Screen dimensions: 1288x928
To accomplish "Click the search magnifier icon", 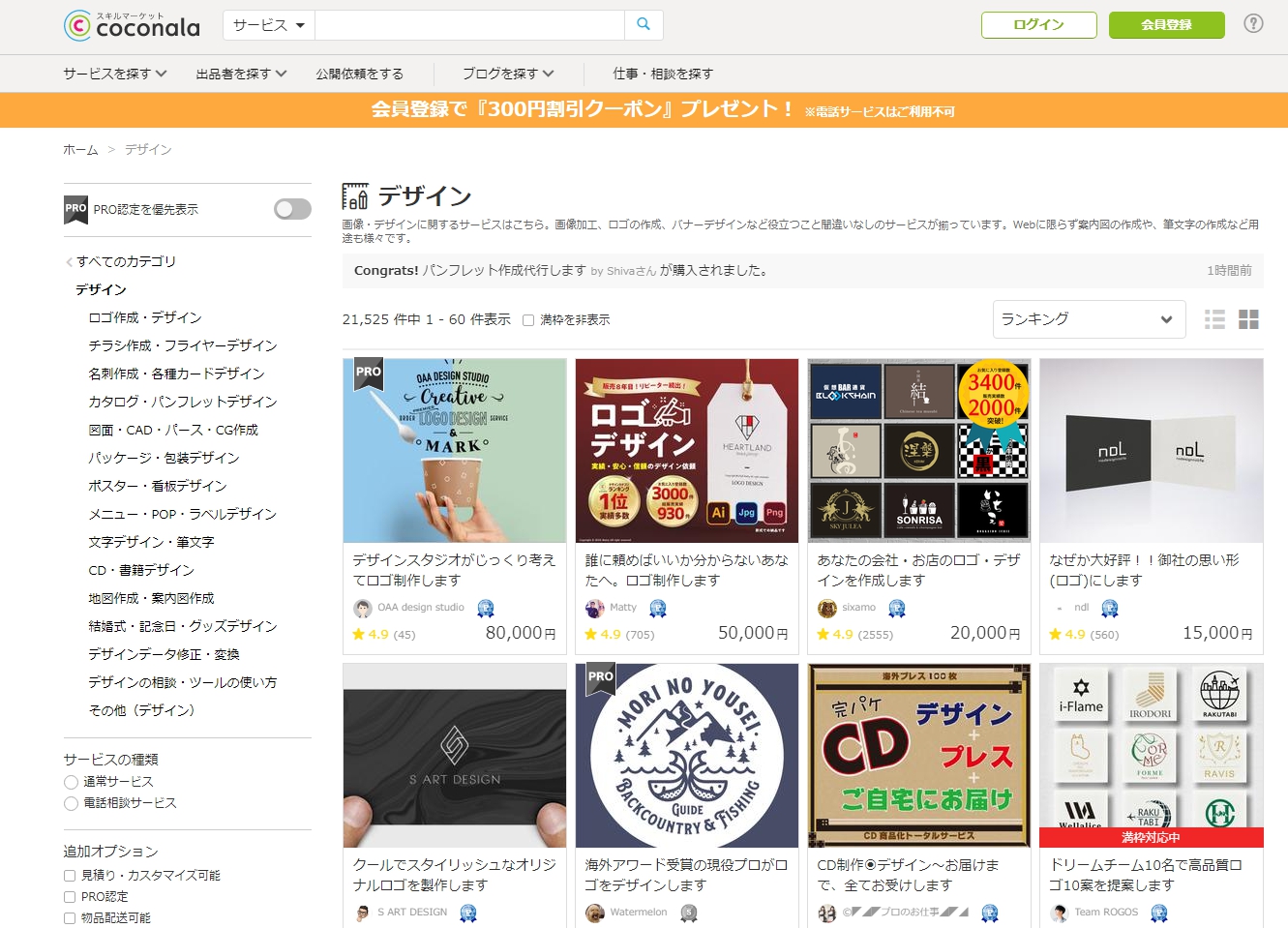I will tap(644, 25).
